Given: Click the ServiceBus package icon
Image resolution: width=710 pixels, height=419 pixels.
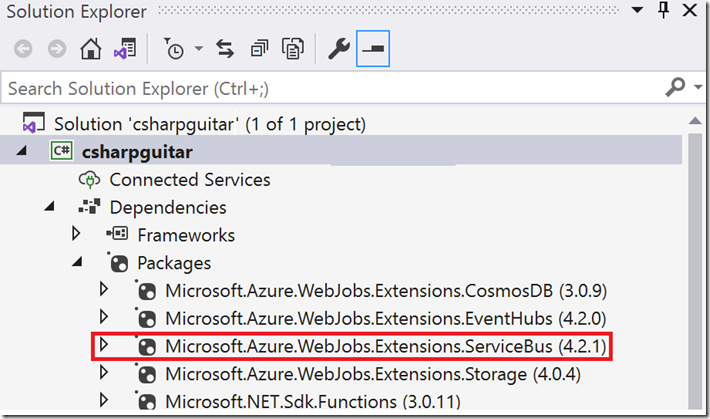Looking at the screenshot, I should (146, 346).
